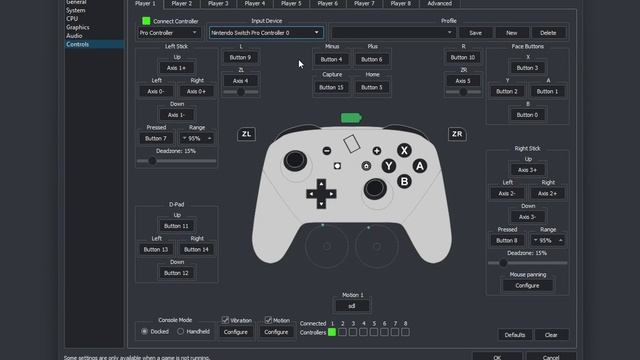
Task: Click the Left Stick Deadzone slider
Action: pyautogui.click(x=176, y=161)
